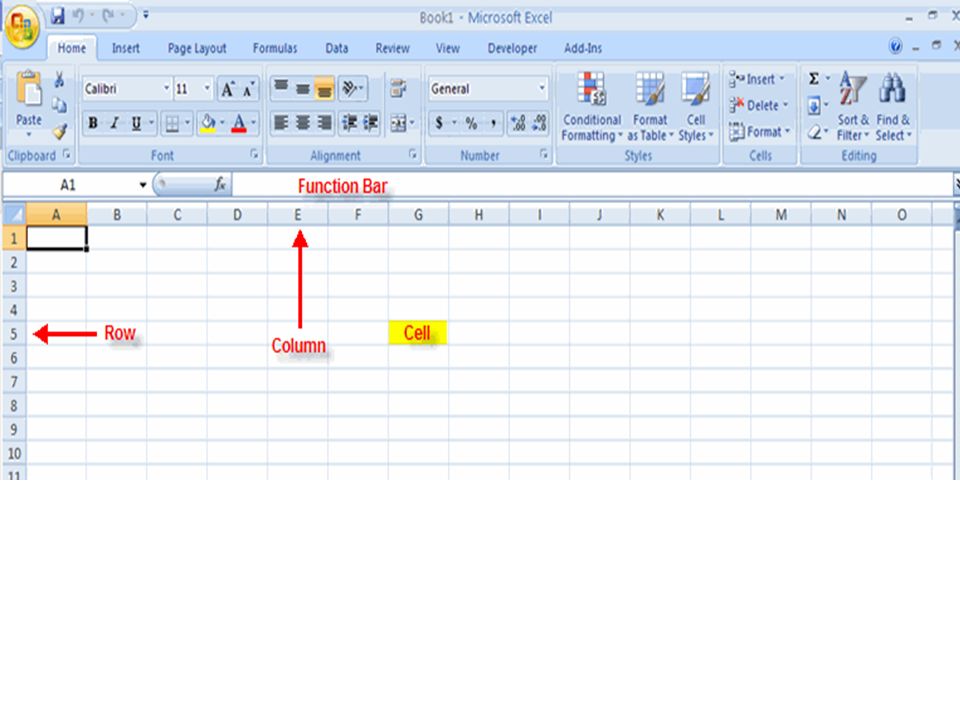Click the Select All corner button
Image resolution: width=960 pixels, height=720 pixels.
point(15,214)
